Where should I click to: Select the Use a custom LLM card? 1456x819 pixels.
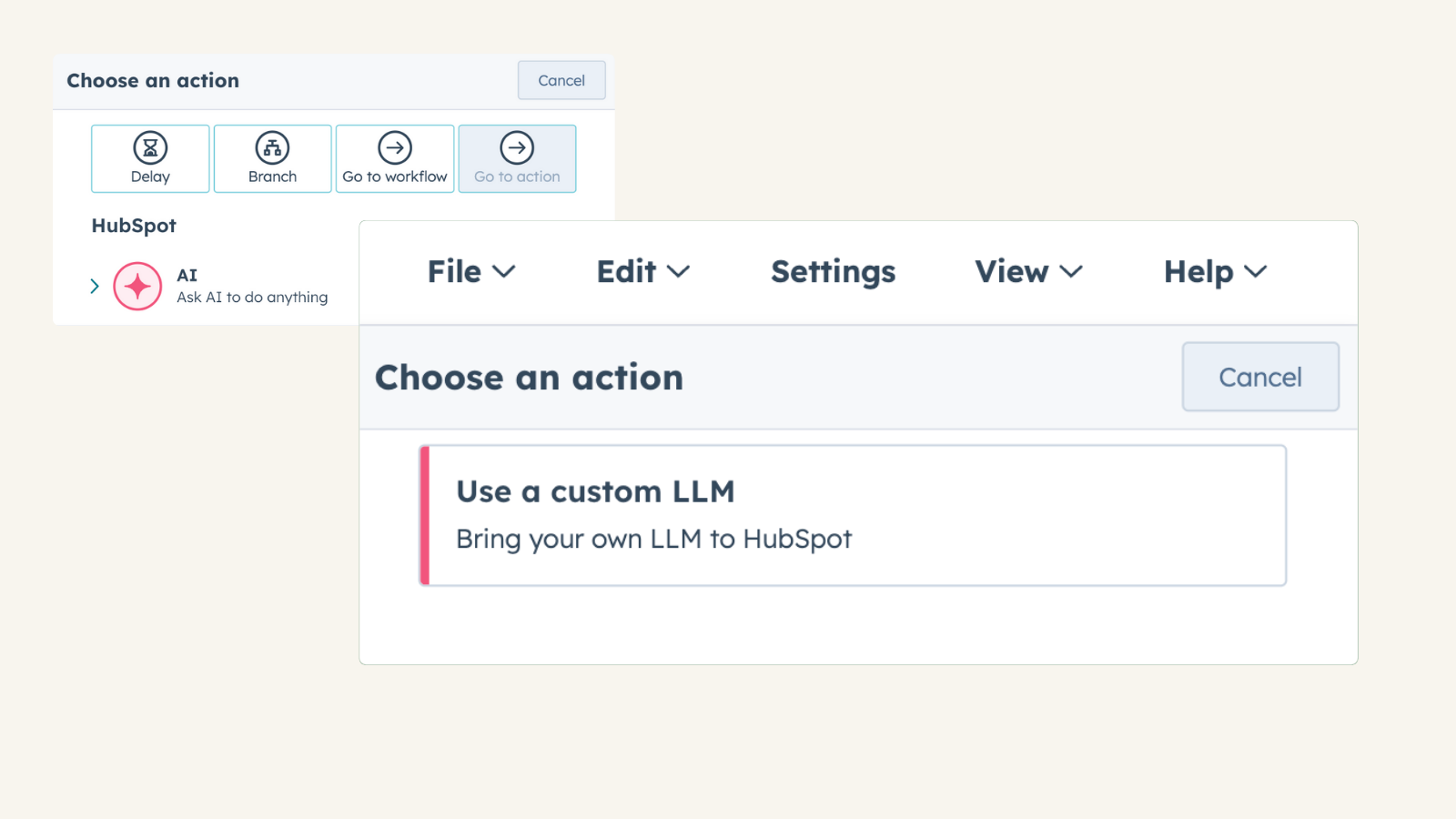point(852,515)
